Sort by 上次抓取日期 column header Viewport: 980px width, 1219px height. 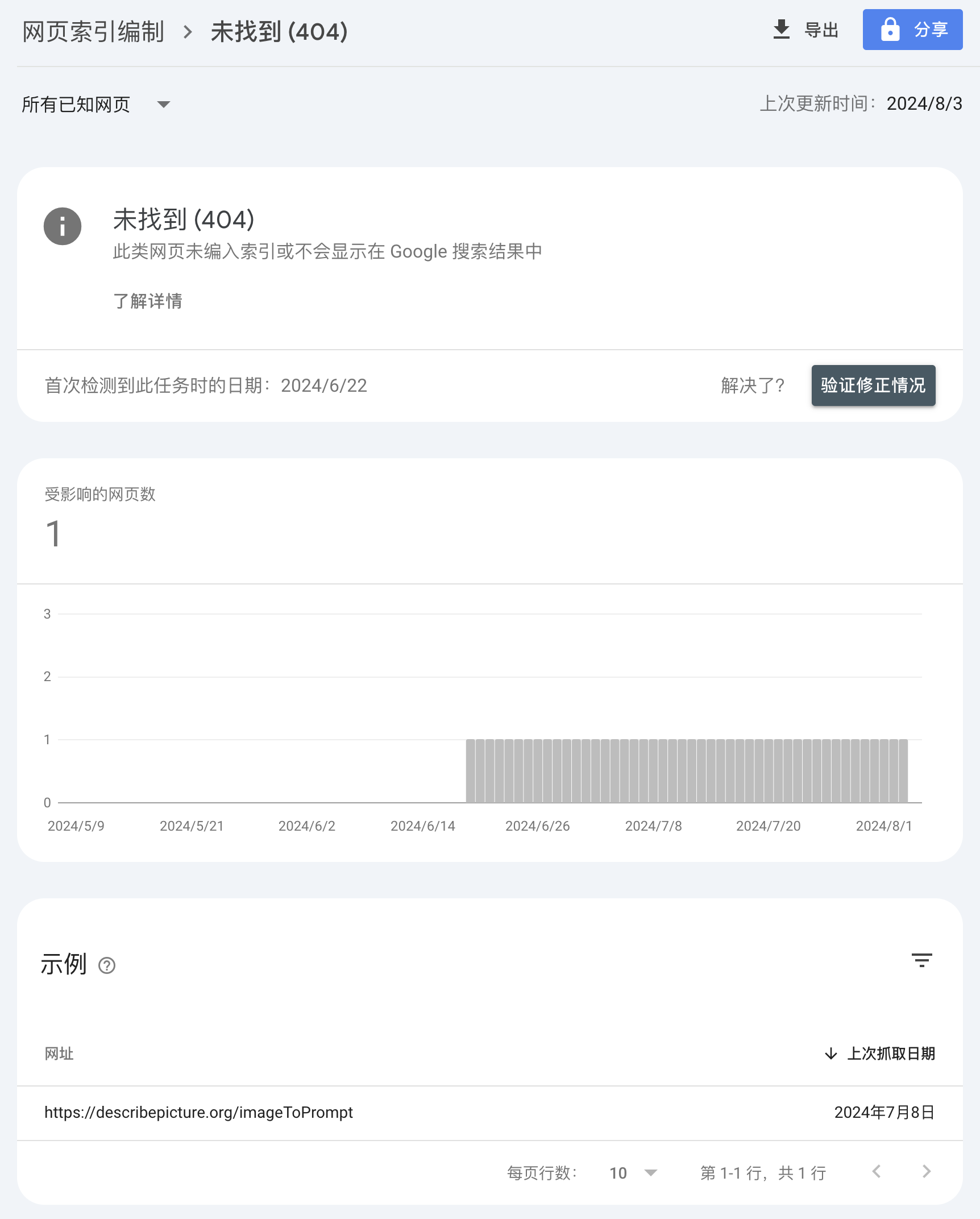coord(891,1054)
